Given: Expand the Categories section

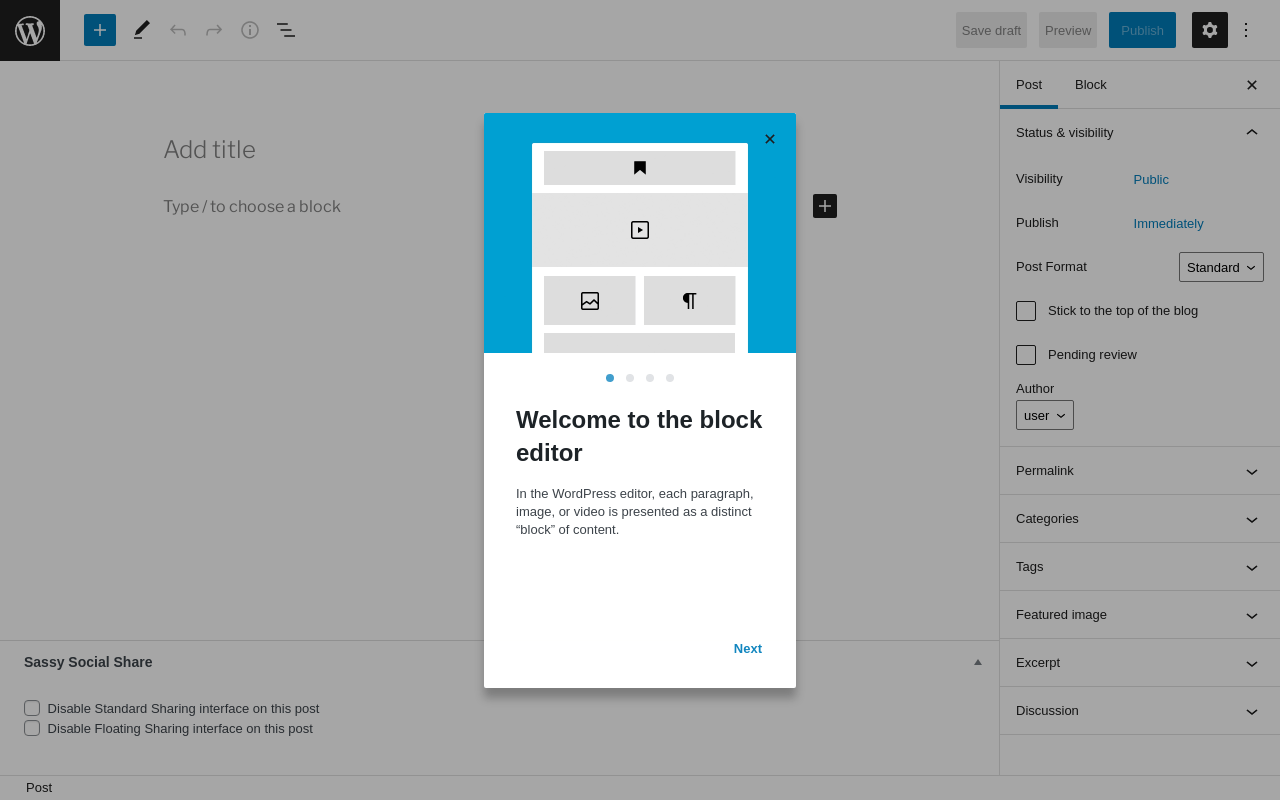Looking at the screenshot, I should click(x=1140, y=519).
